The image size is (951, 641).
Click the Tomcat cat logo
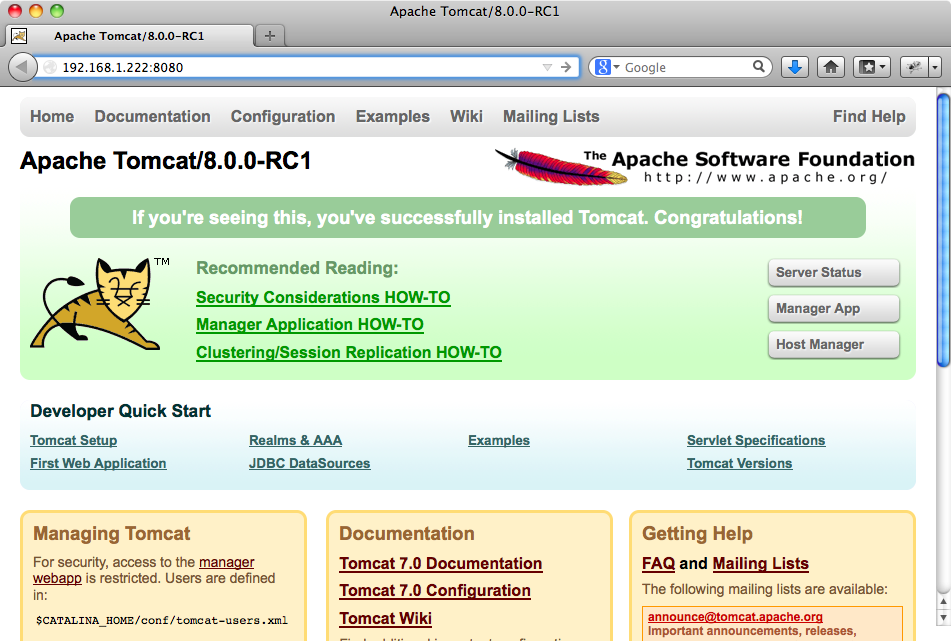pos(100,303)
